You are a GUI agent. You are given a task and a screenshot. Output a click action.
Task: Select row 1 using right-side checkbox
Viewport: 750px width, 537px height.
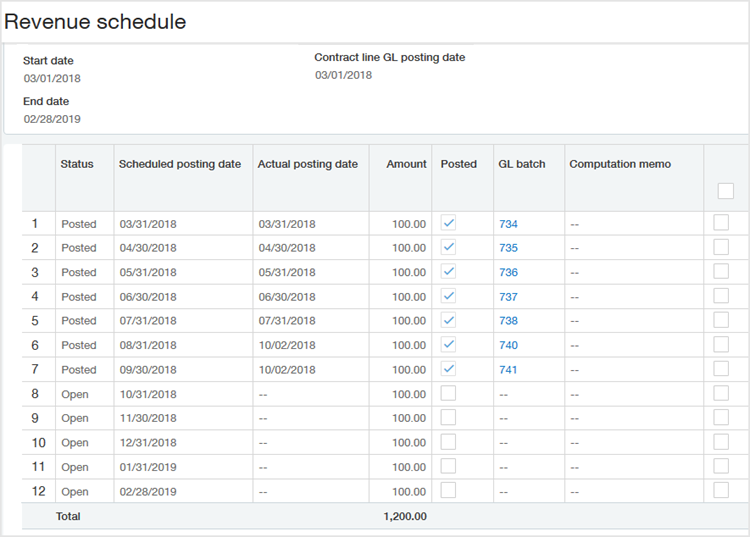coord(721,223)
